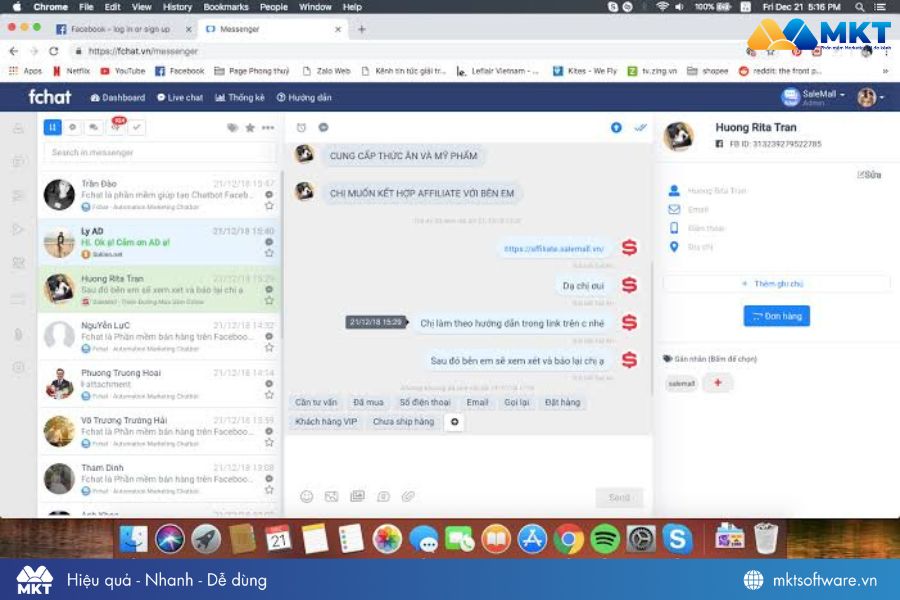The width and height of the screenshot is (900, 600).
Task: Click the Sửa edit link
Action: pos(869,175)
